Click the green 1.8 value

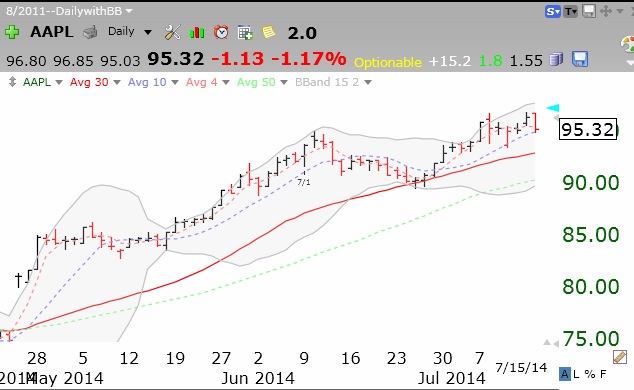(x=490, y=61)
